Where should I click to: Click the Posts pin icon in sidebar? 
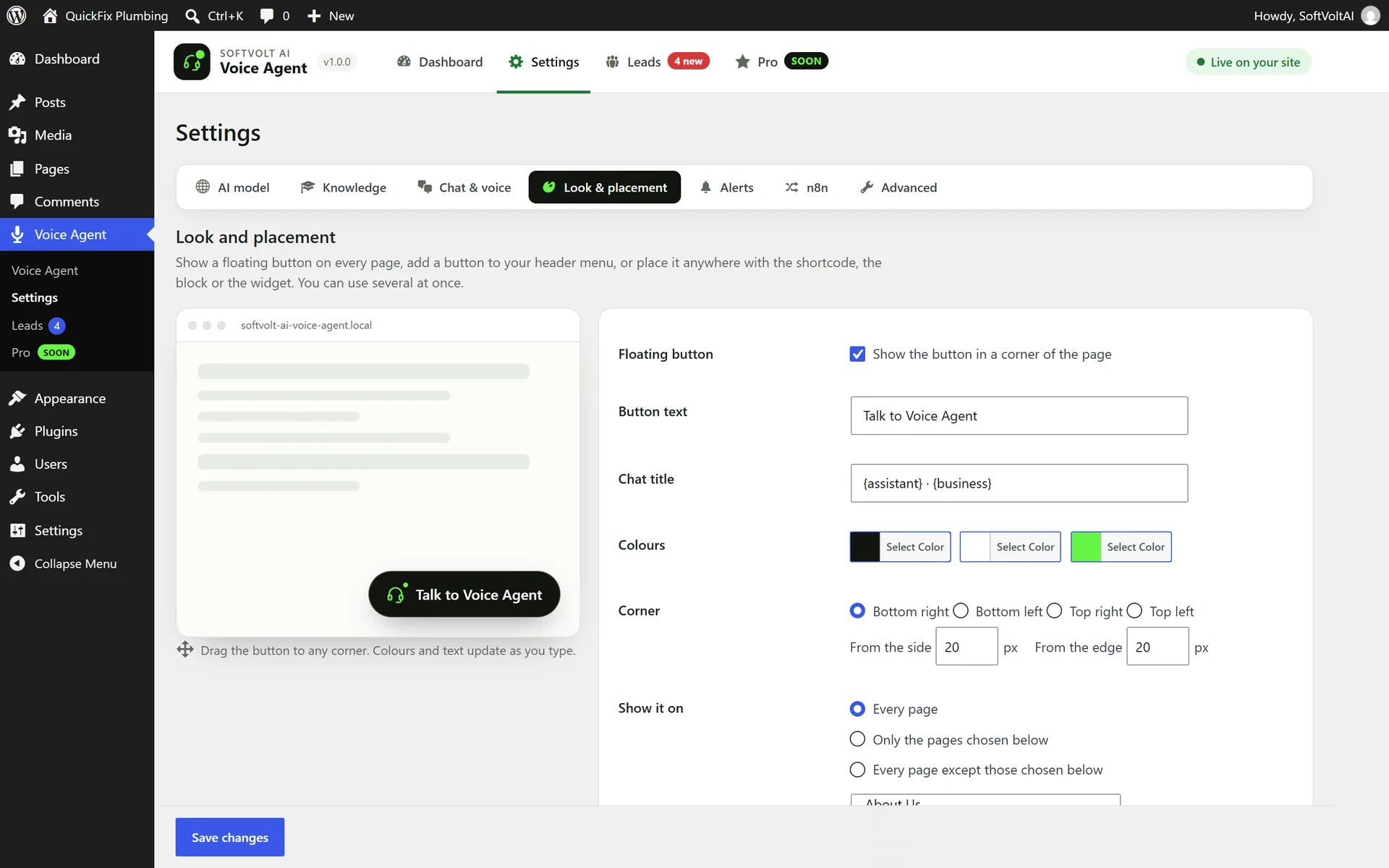[x=17, y=102]
